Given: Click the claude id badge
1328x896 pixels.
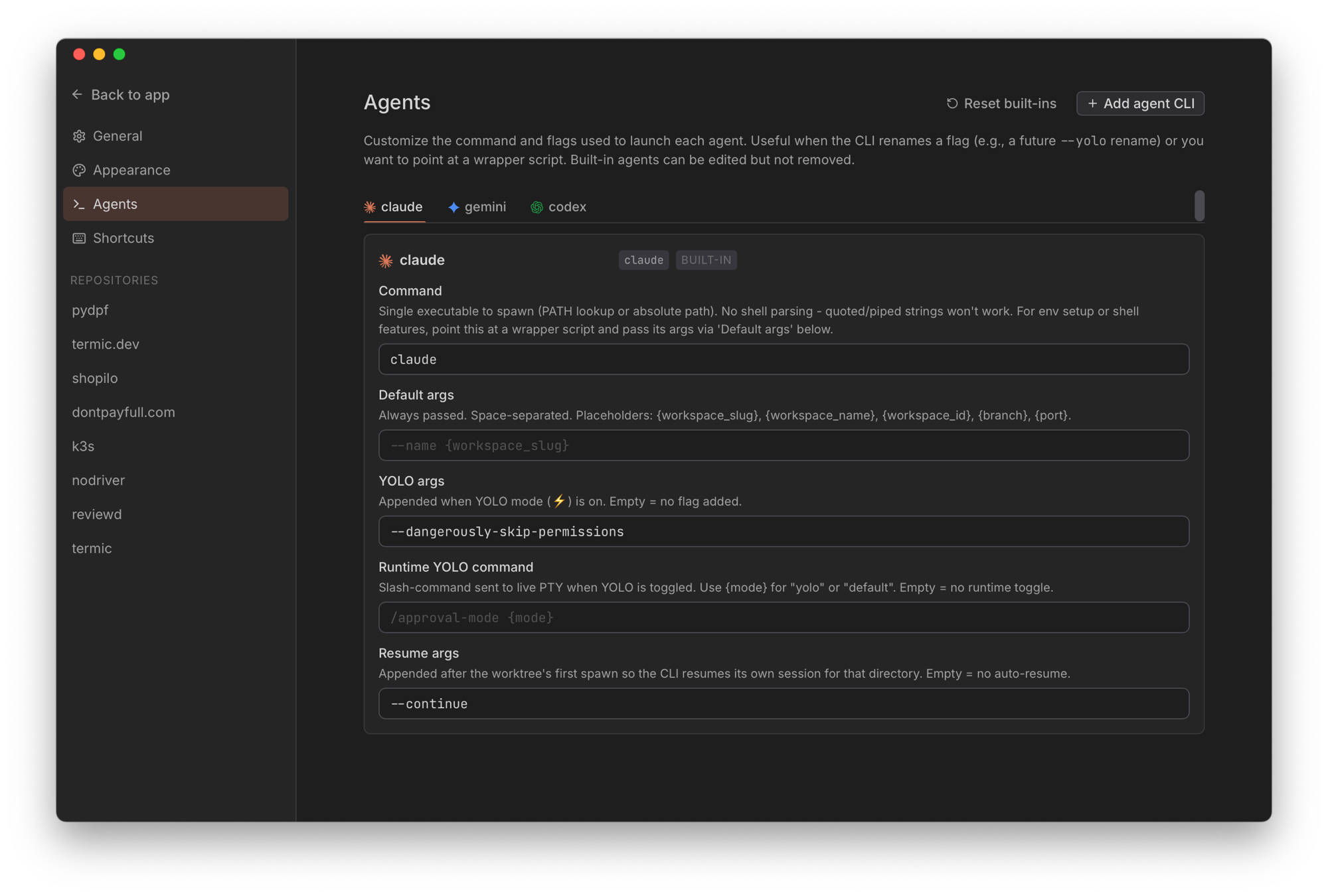Looking at the screenshot, I should 643,260.
